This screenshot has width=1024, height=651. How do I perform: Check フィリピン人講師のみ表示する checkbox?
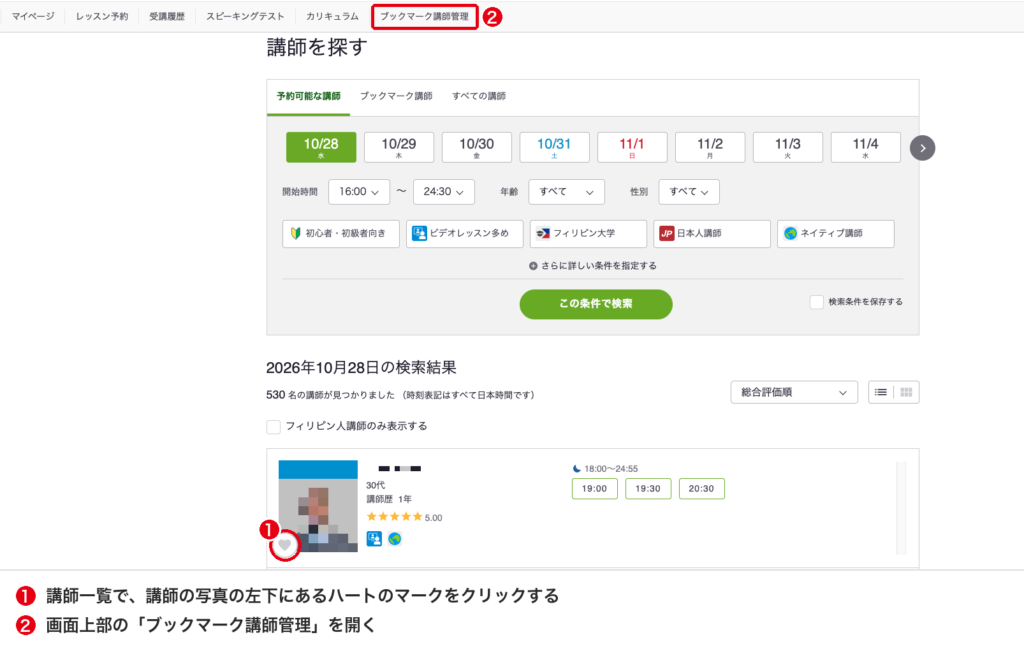click(274, 426)
